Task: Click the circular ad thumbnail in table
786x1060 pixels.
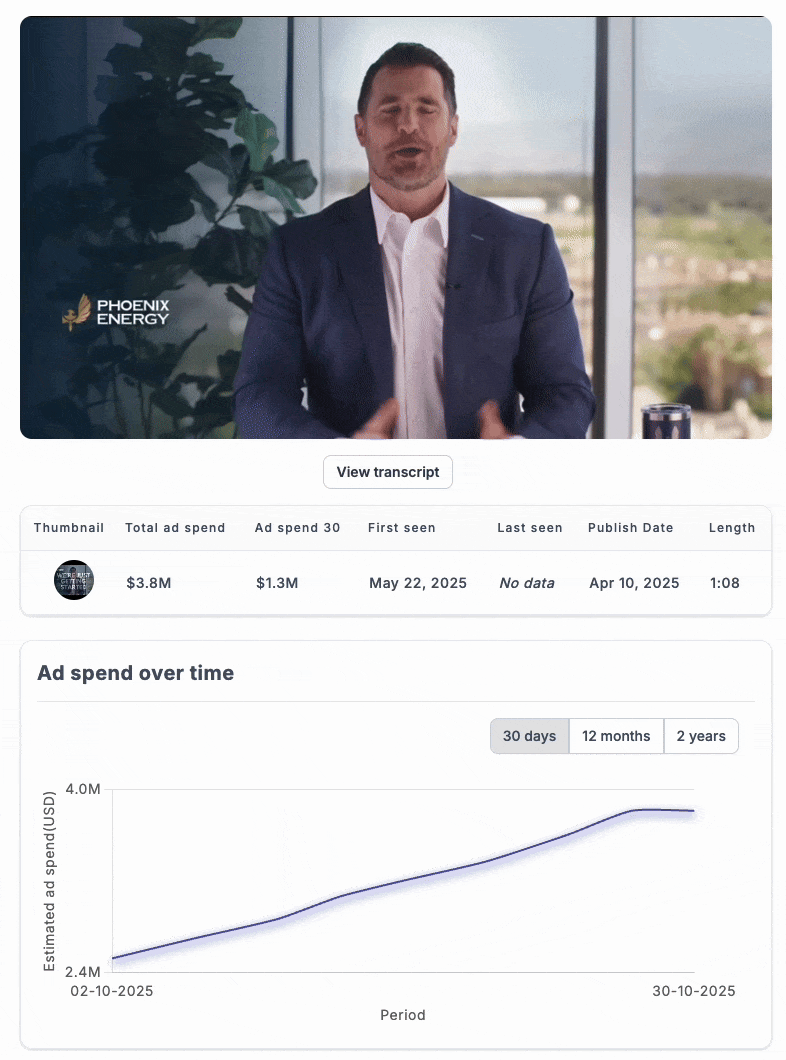Action: pyautogui.click(x=73, y=581)
